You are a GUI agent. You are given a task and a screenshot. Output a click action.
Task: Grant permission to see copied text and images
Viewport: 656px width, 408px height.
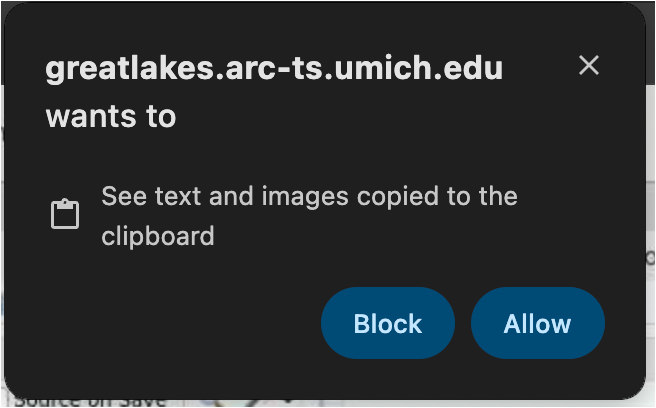(x=537, y=323)
